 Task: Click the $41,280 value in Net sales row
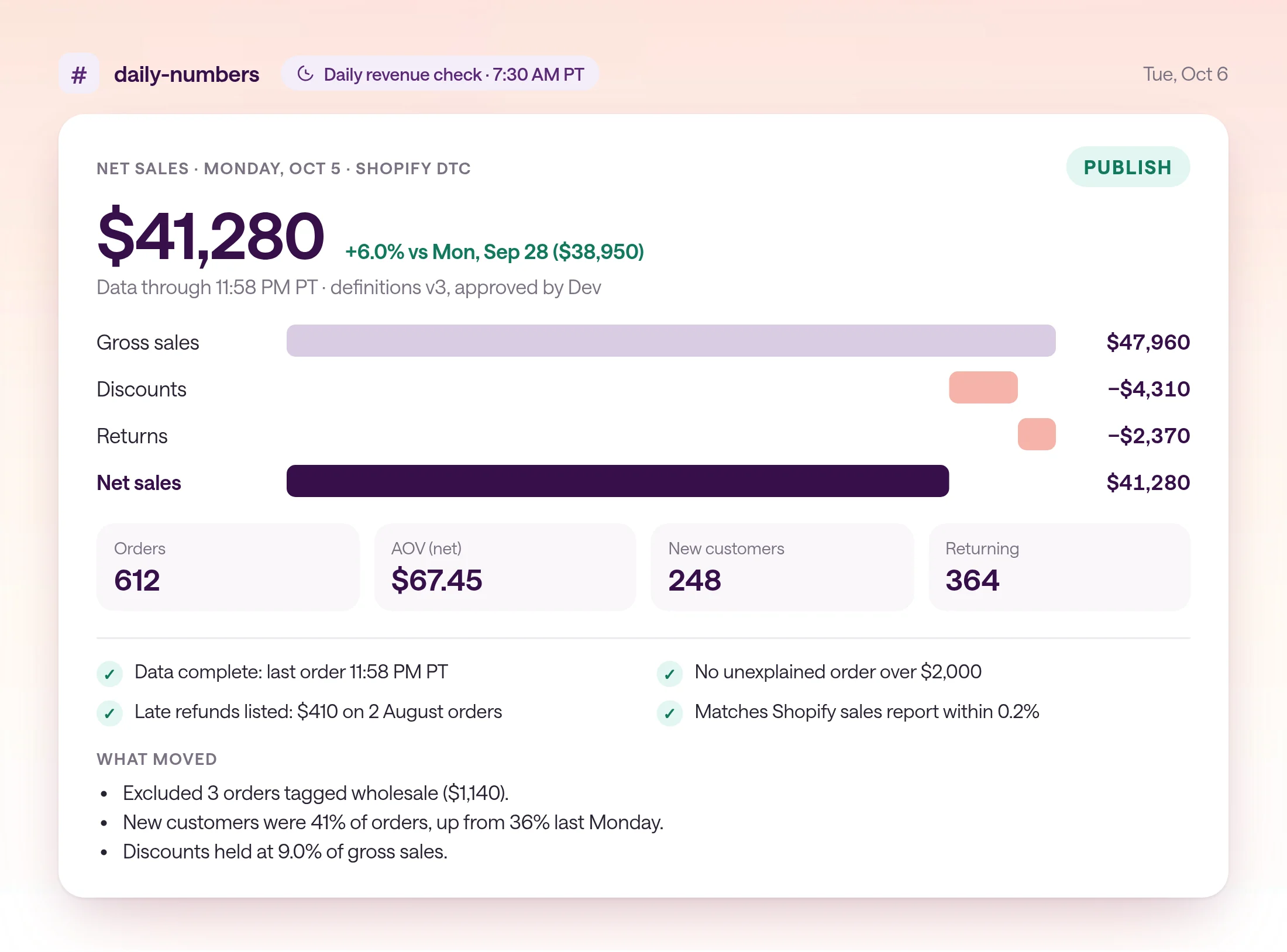click(1148, 482)
